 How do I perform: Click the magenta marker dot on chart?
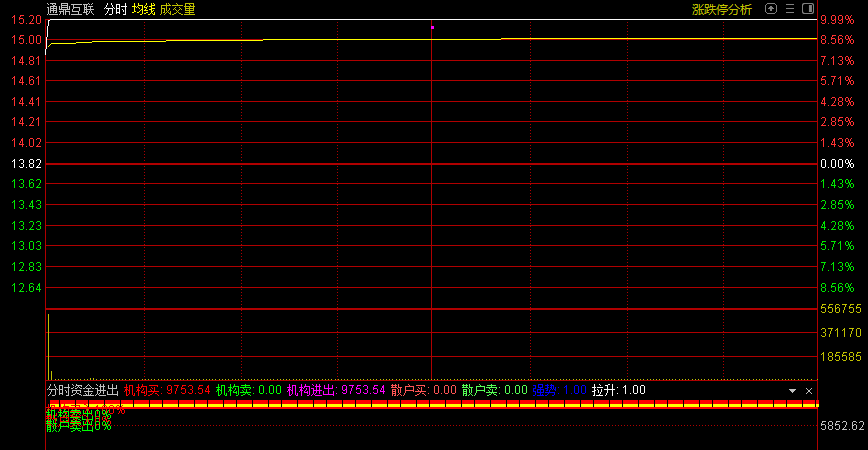point(432,27)
